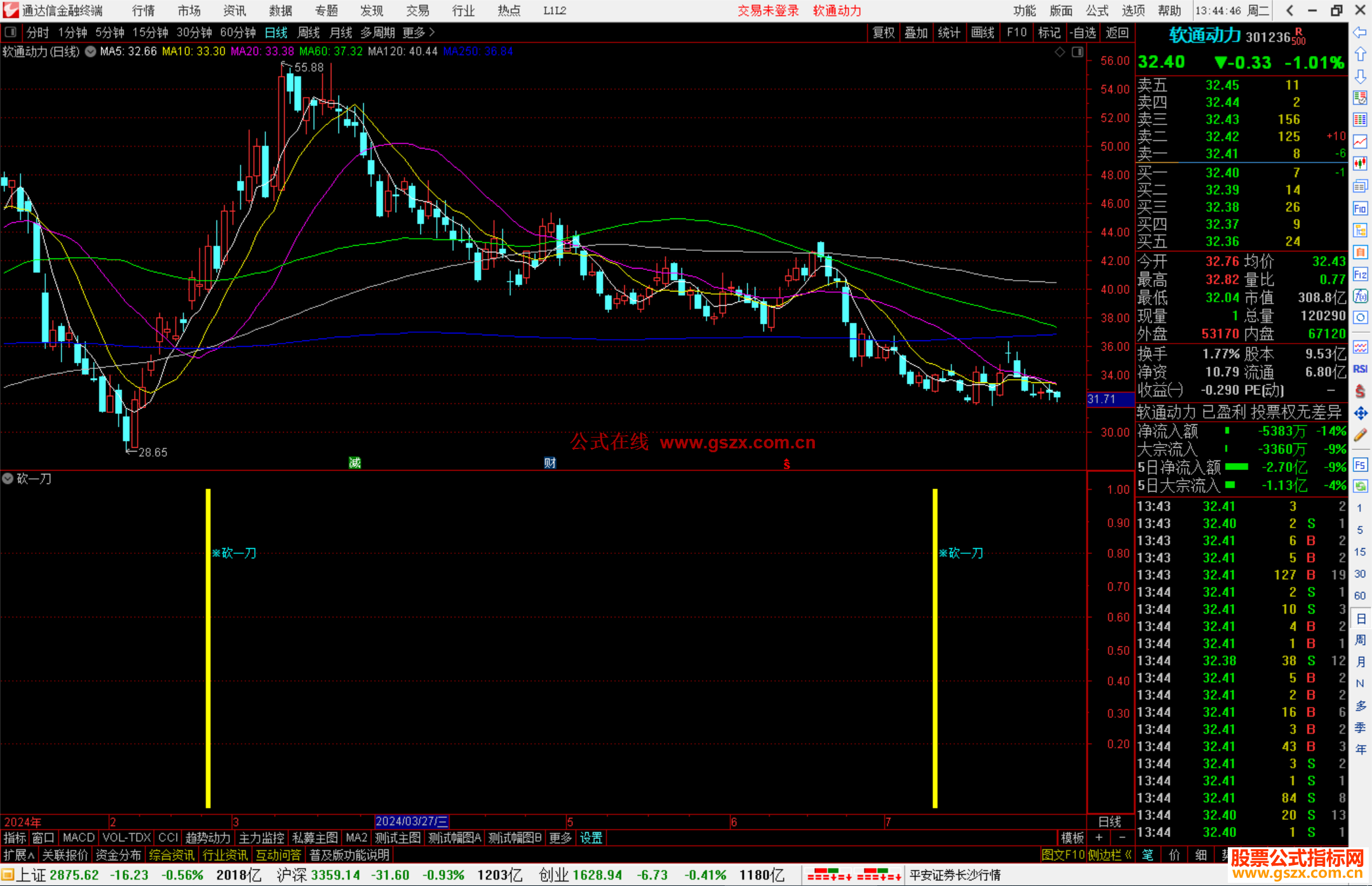Toggle the circle next to 软通动力(日线)
The height and width of the screenshot is (886, 1372).
point(91,51)
